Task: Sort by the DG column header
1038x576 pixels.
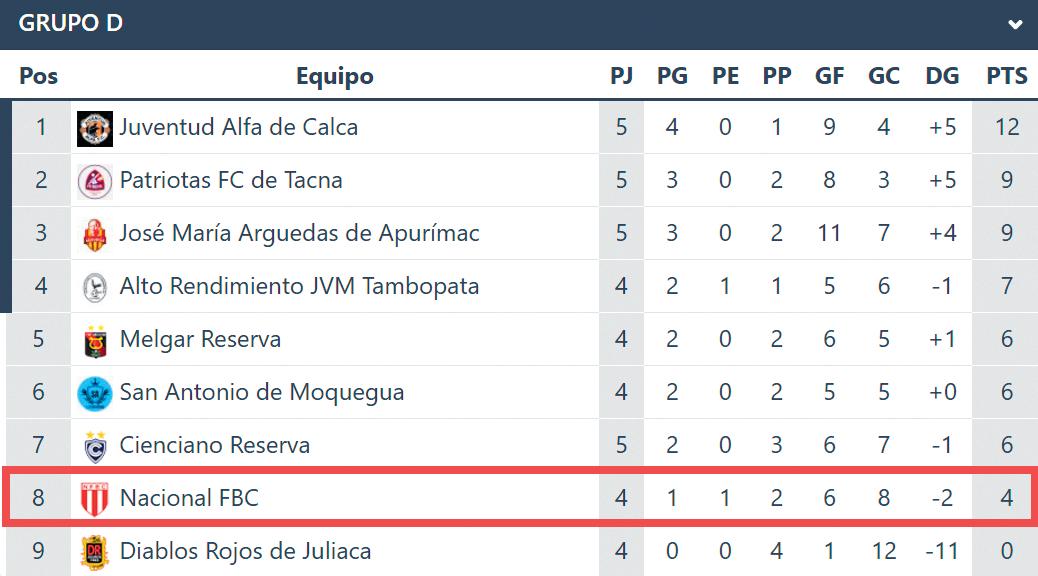Action: [942, 75]
